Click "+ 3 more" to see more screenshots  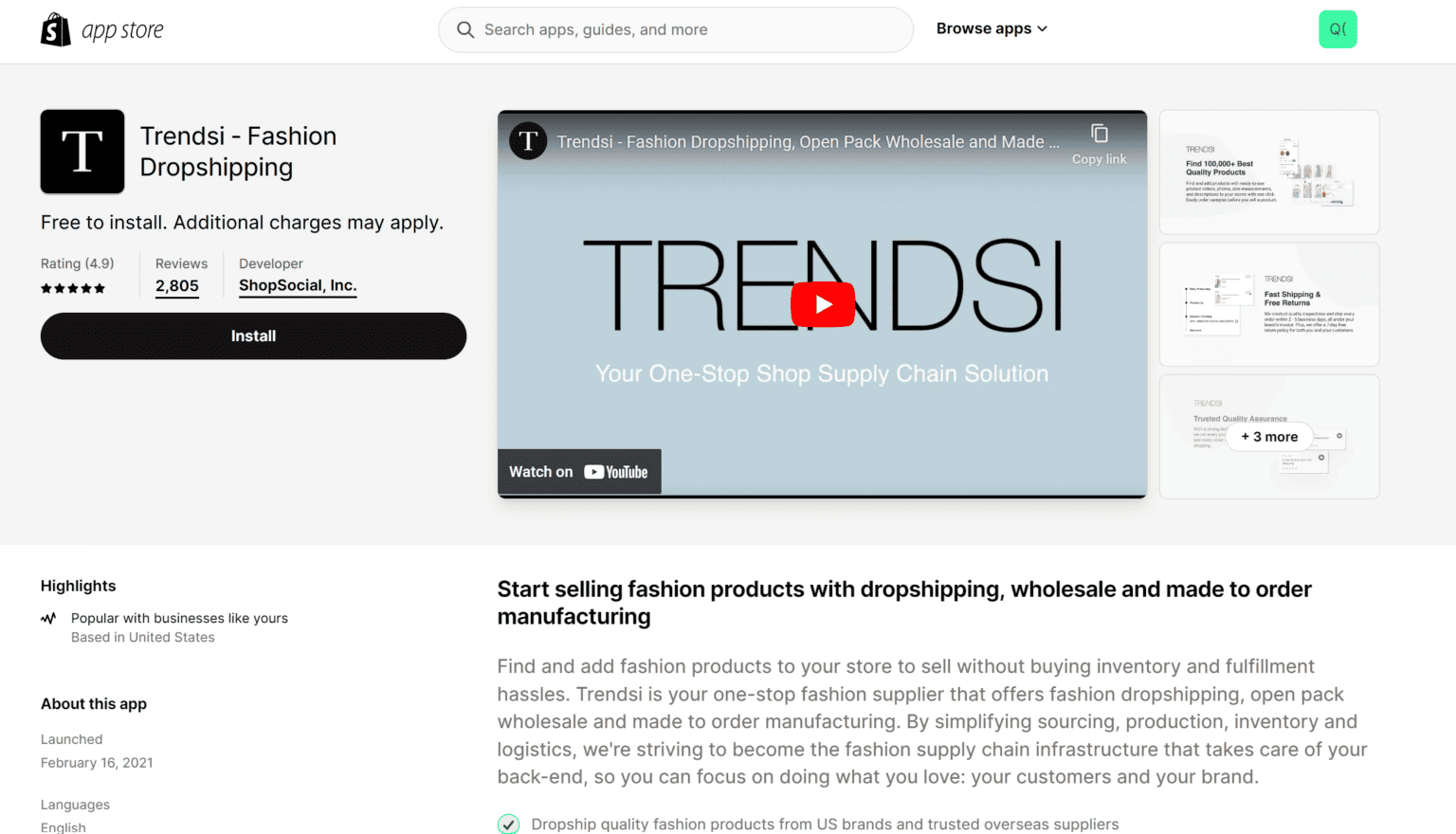click(x=1268, y=437)
